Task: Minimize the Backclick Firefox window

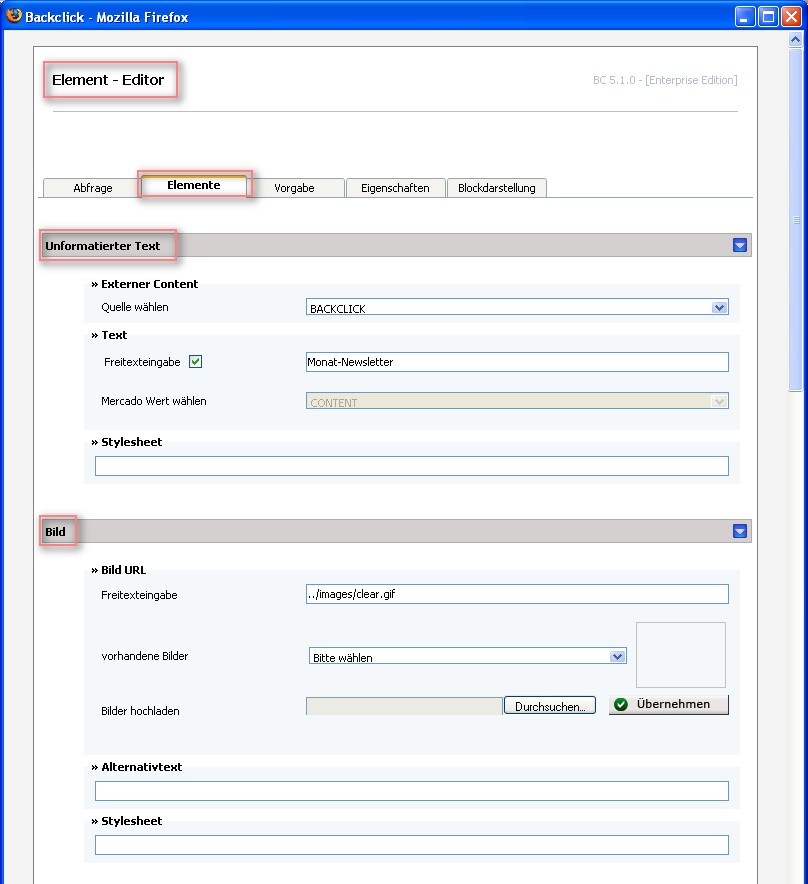Action: point(744,16)
